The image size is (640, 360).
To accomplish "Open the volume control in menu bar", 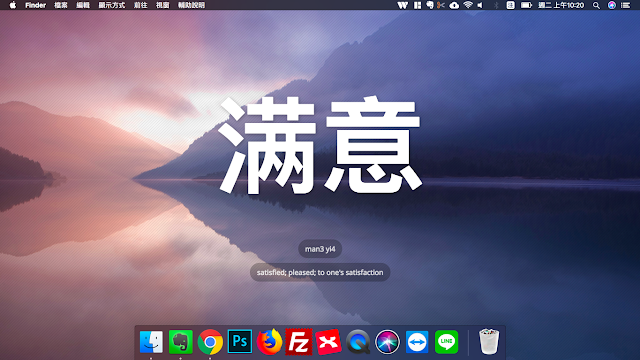I will click(x=480, y=5).
